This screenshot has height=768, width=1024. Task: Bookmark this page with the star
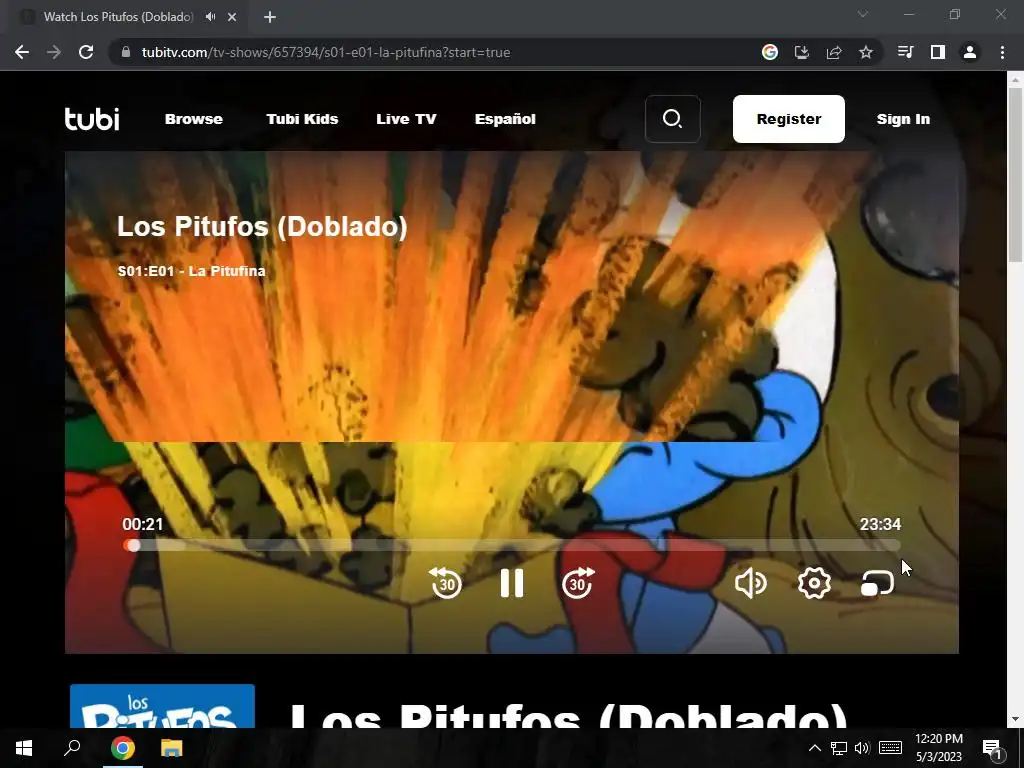866,52
